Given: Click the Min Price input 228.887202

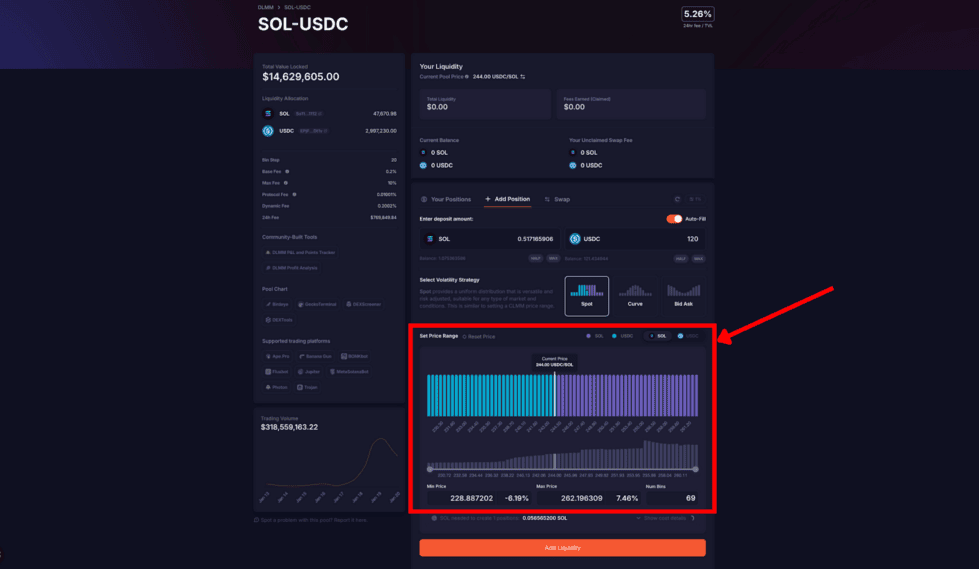Looking at the screenshot, I should (464, 498).
